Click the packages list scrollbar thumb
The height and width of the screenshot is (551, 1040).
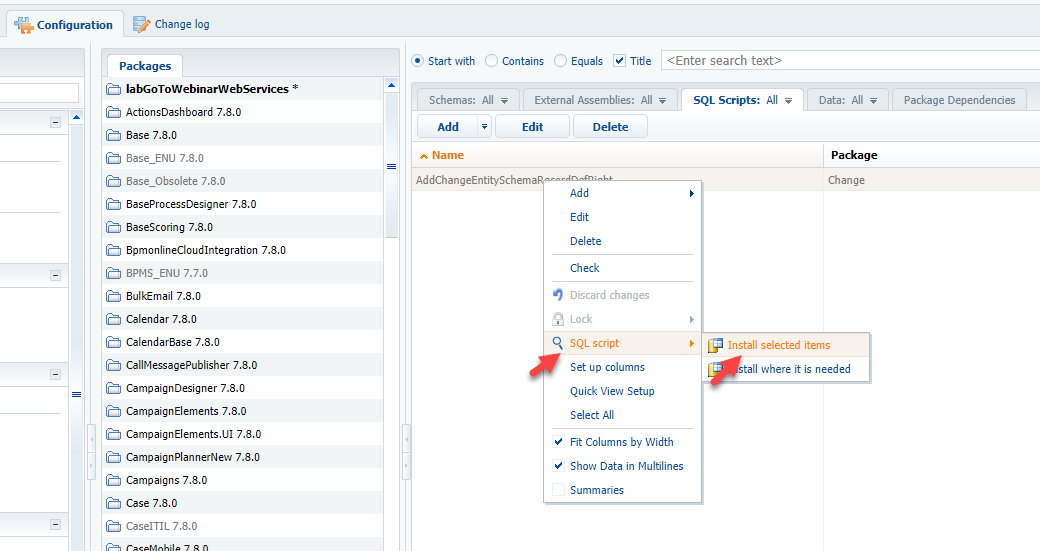391,166
